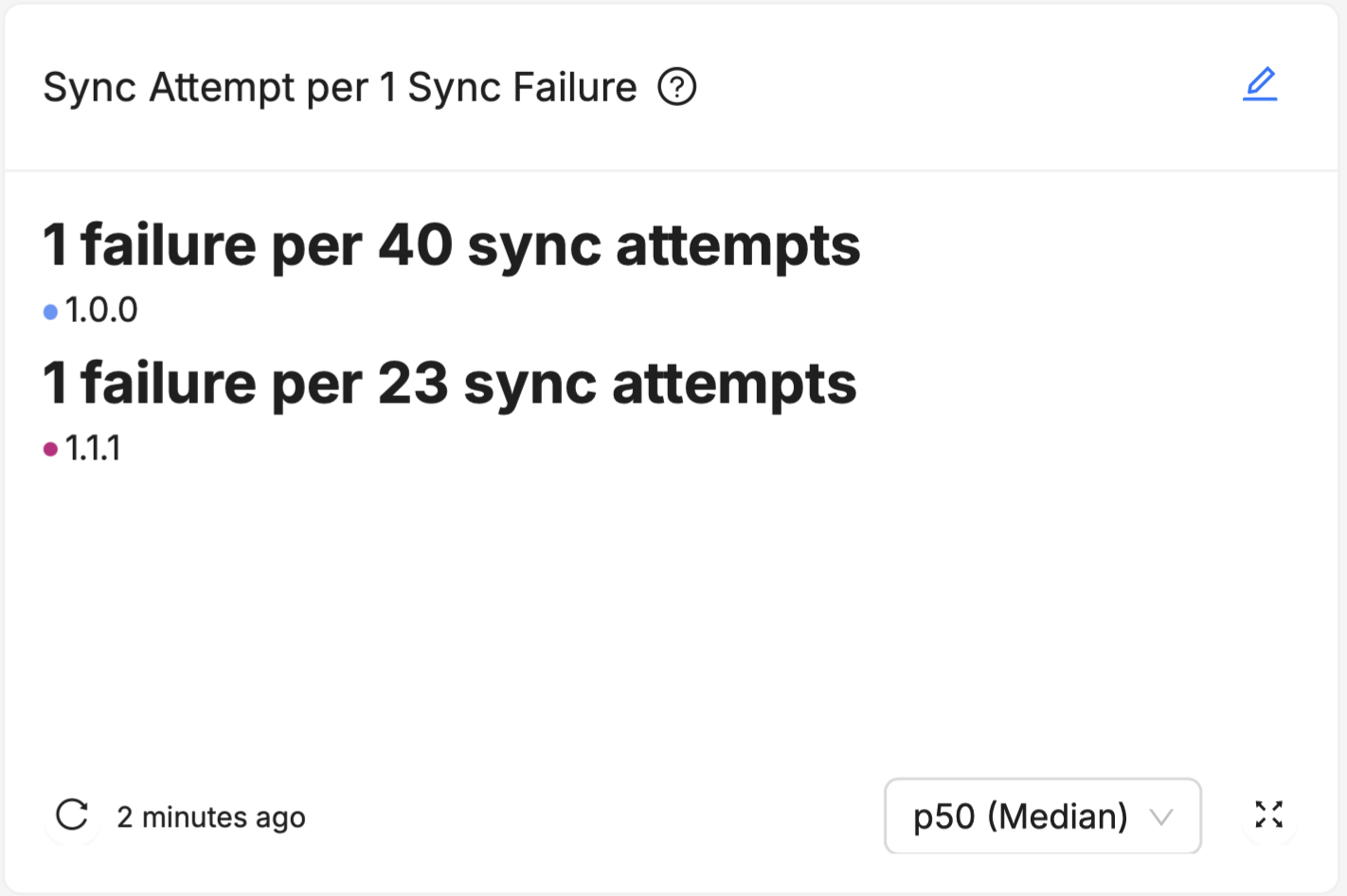Click the blue dot beside 1.0.0
This screenshot has height=896, width=1347.
pyautogui.click(x=50, y=310)
